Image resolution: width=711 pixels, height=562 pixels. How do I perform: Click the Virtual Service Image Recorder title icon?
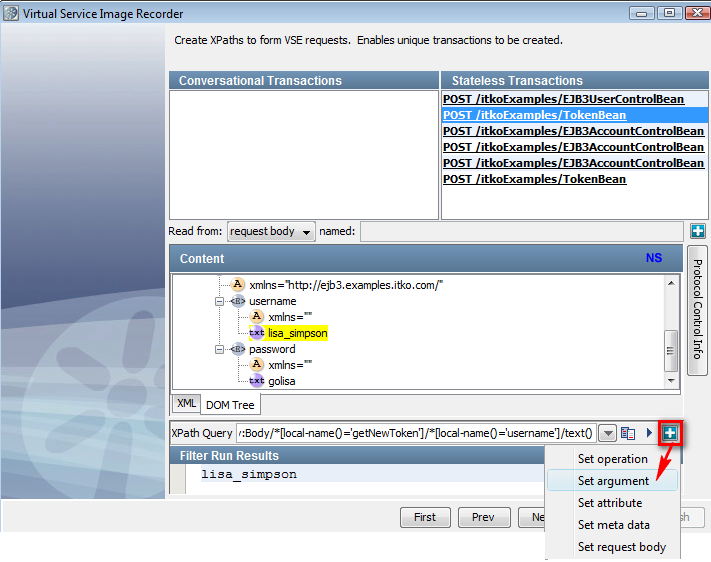click(x=11, y=13)
